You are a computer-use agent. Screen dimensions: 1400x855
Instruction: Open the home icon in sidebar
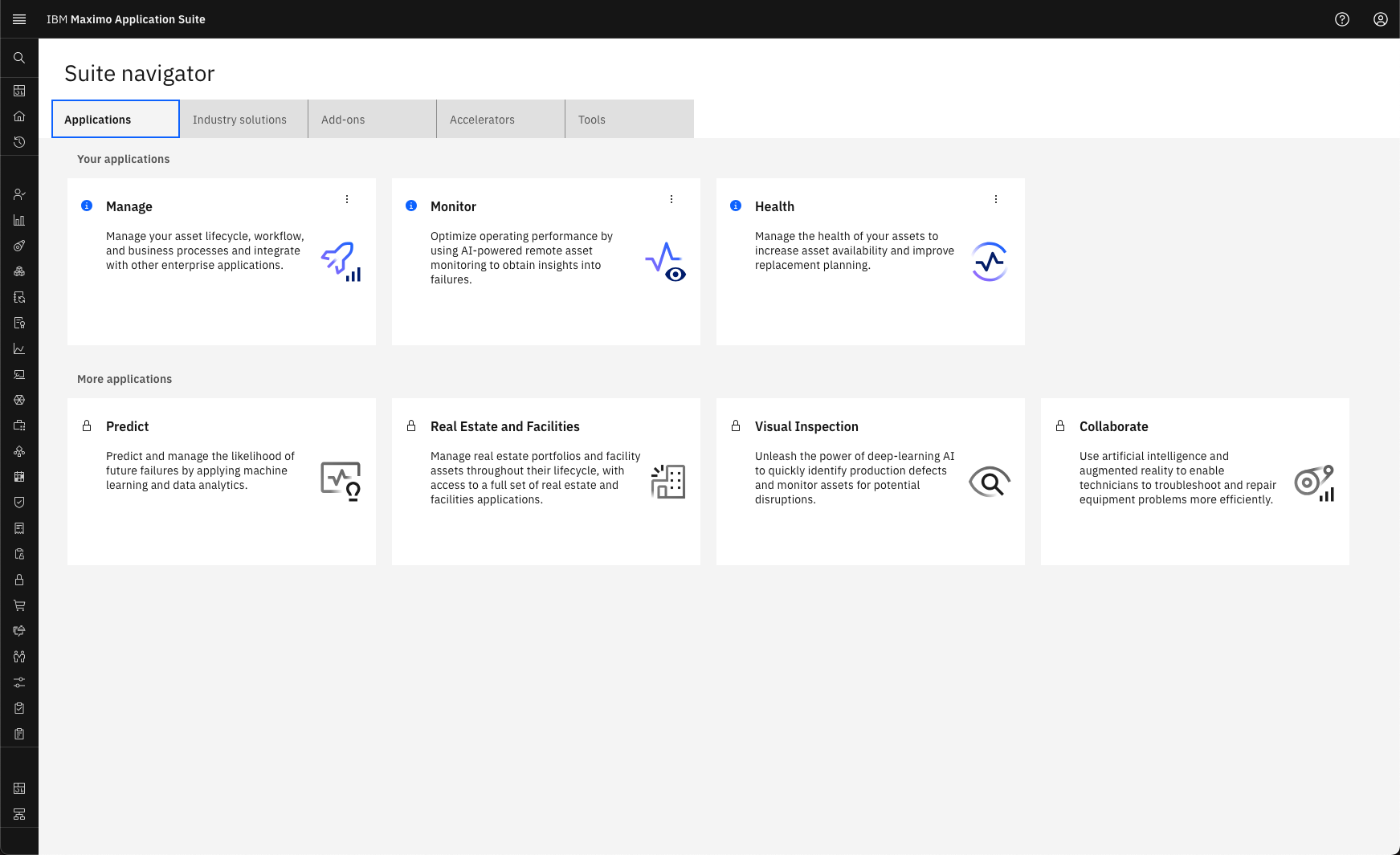tap(19, 116)
